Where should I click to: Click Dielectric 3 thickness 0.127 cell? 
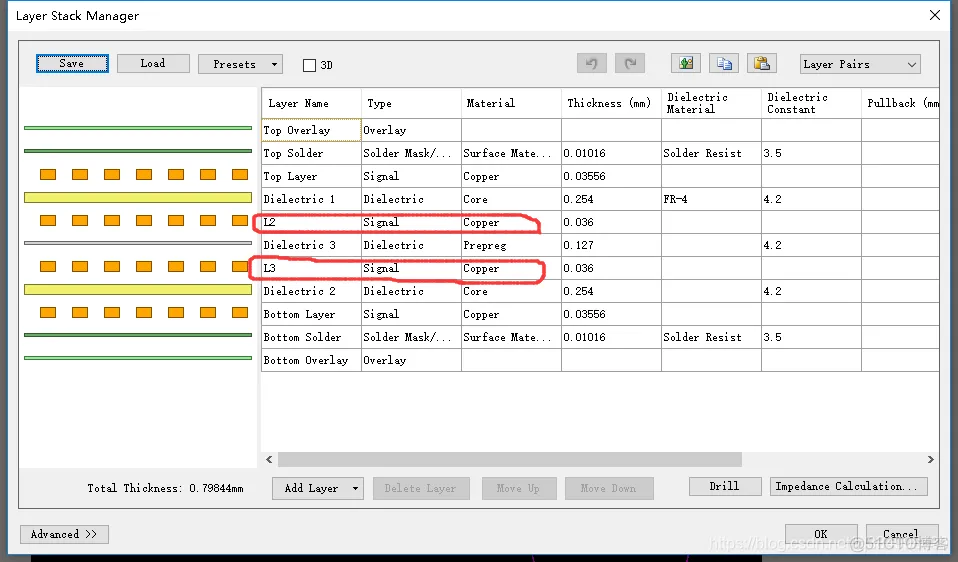[x=611, y=246]
